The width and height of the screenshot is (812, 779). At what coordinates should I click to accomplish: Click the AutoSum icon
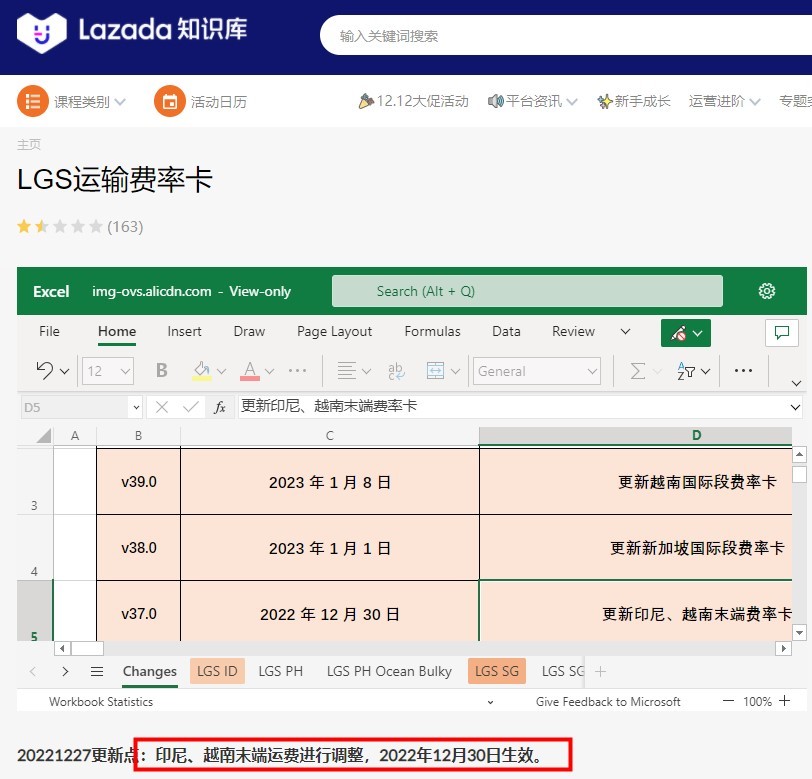click(637, 370)
